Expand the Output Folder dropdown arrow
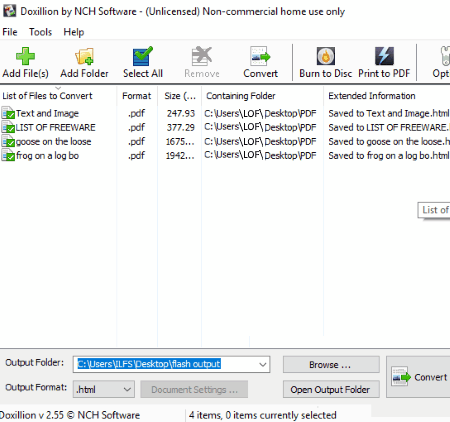Image resolution: width=450 pixels, height=422 pixels. click(x=263, y=364)
